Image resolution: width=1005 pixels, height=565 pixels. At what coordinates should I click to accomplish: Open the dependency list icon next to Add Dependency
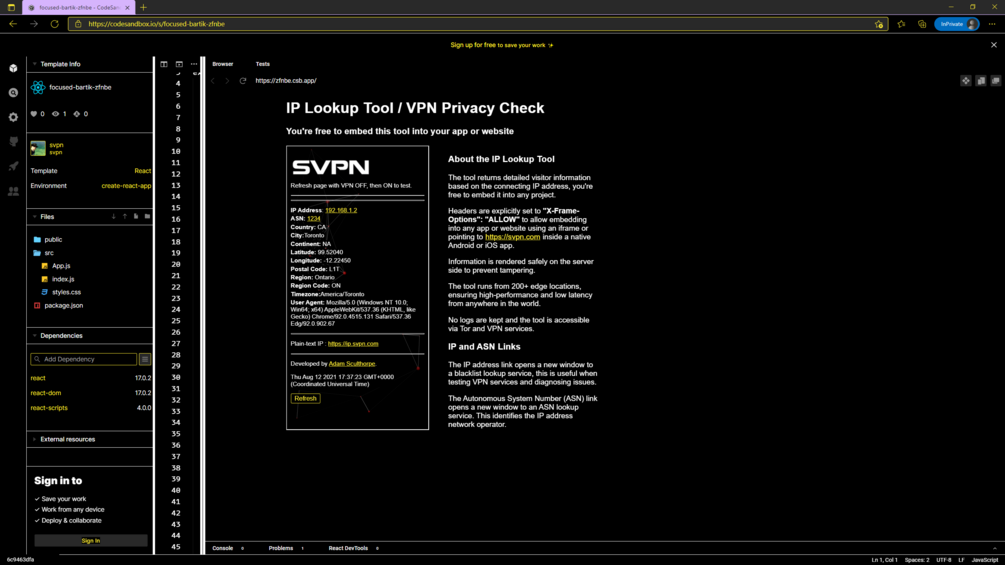click(x=145, y=359)
